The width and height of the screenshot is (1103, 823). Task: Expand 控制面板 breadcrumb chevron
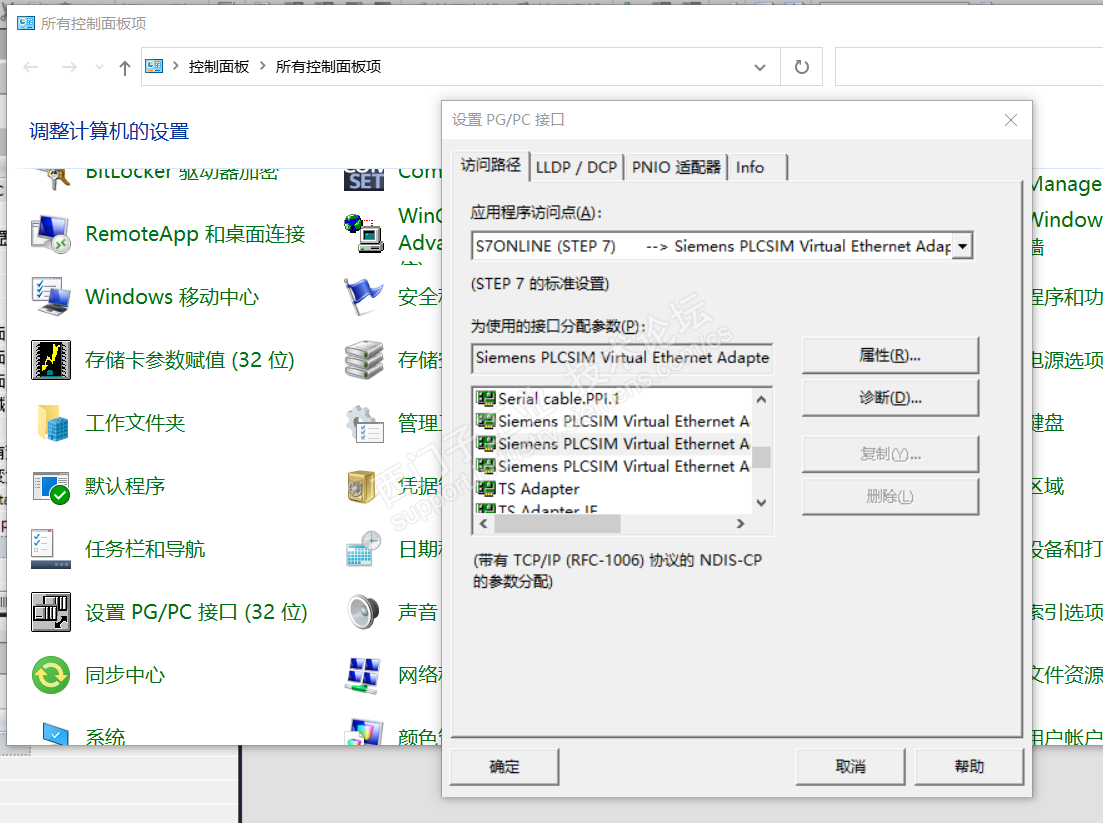click(x=262, y=66)
